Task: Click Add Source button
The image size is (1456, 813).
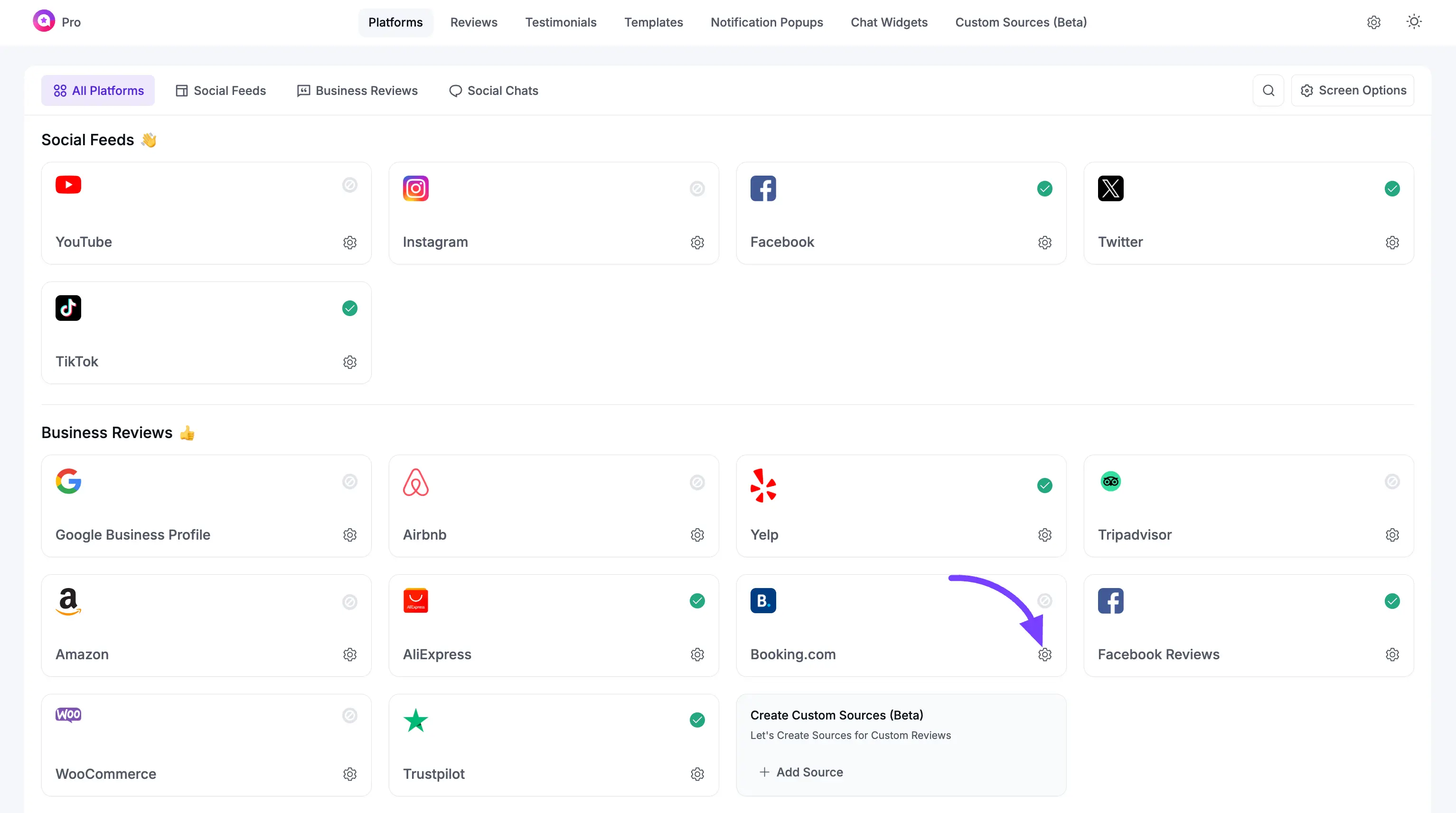Action: (x=801, y=772)
